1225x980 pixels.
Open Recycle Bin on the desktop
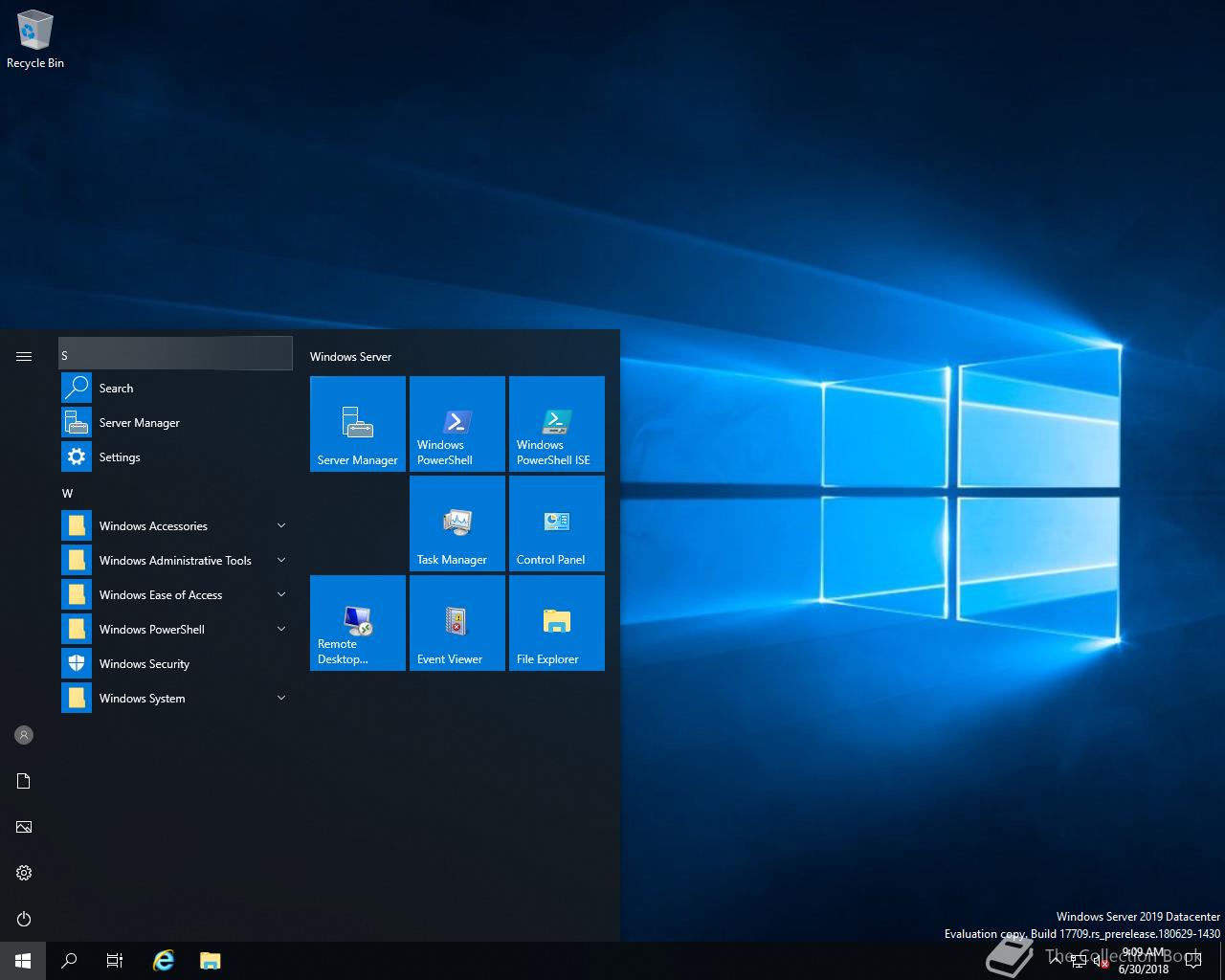tap(35, 40)
